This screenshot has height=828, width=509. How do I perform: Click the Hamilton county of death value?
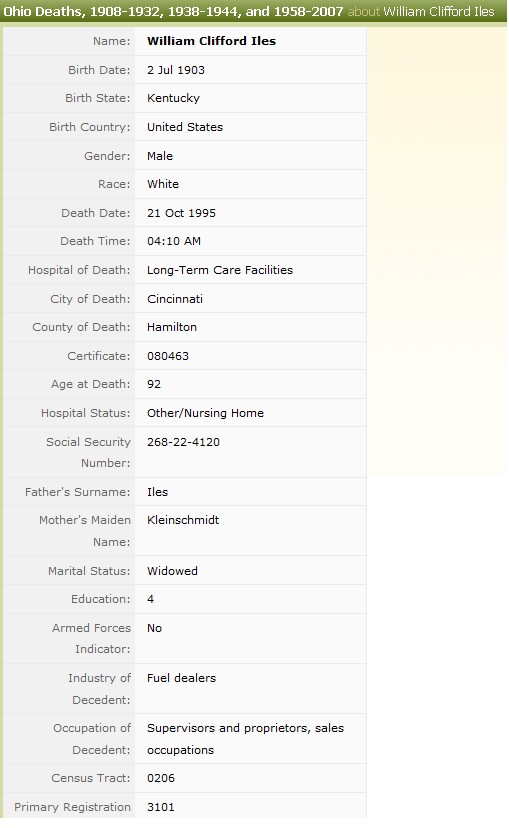[x=172, y=327]
